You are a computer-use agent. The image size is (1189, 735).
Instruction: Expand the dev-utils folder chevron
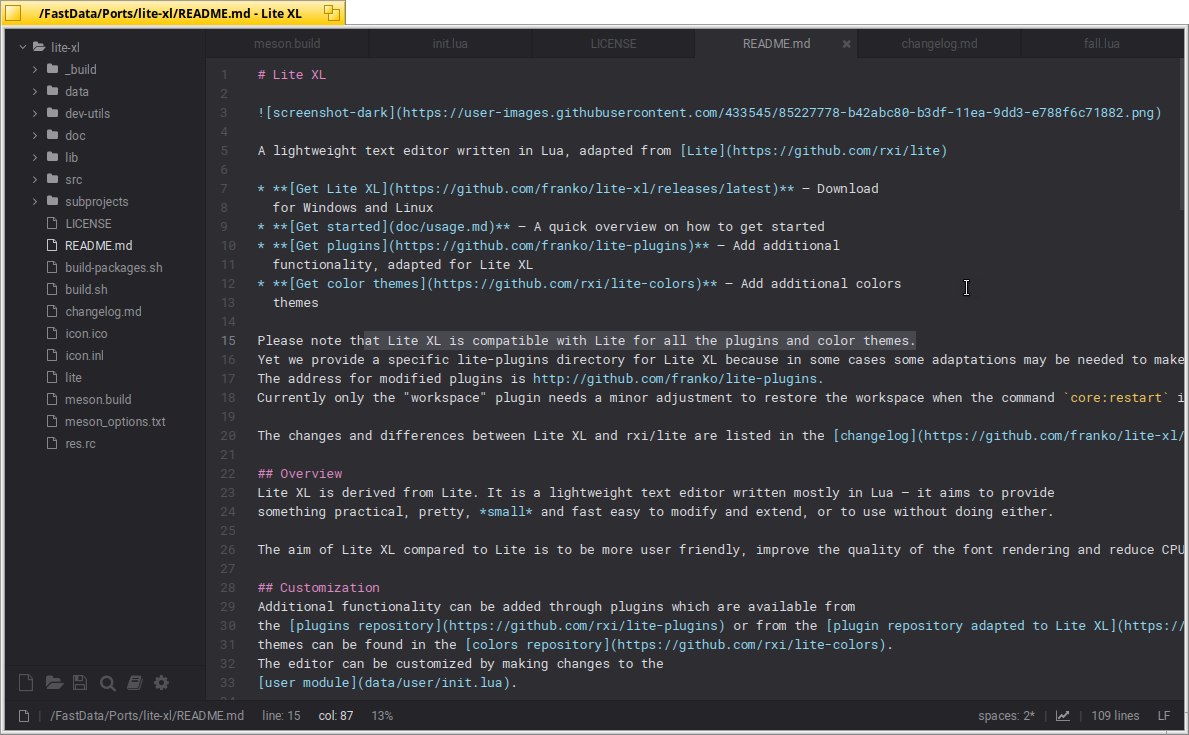[x=35, y=113]
